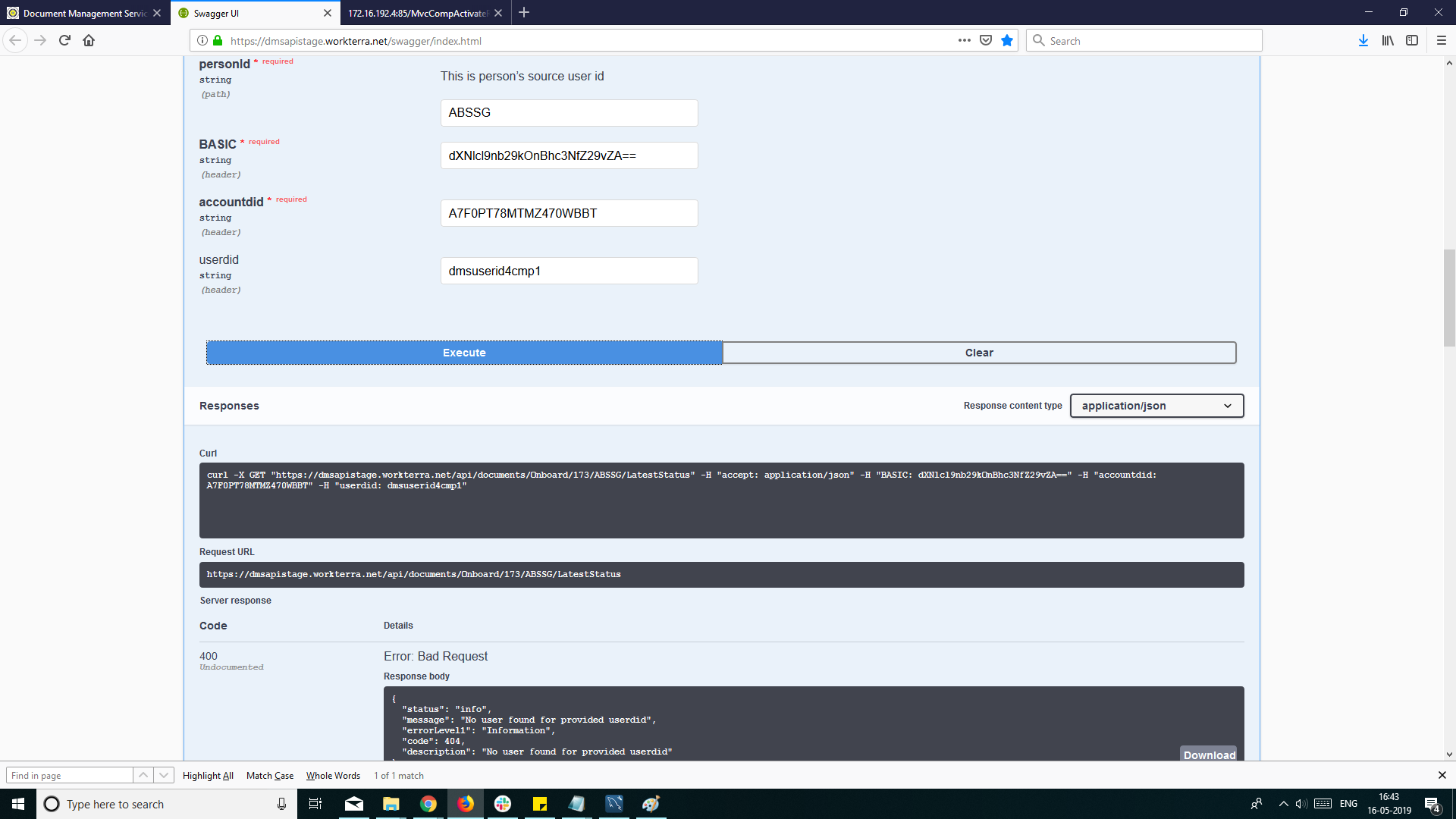Reload the current page
The image size is (1456, 819).
pos(64,41)
